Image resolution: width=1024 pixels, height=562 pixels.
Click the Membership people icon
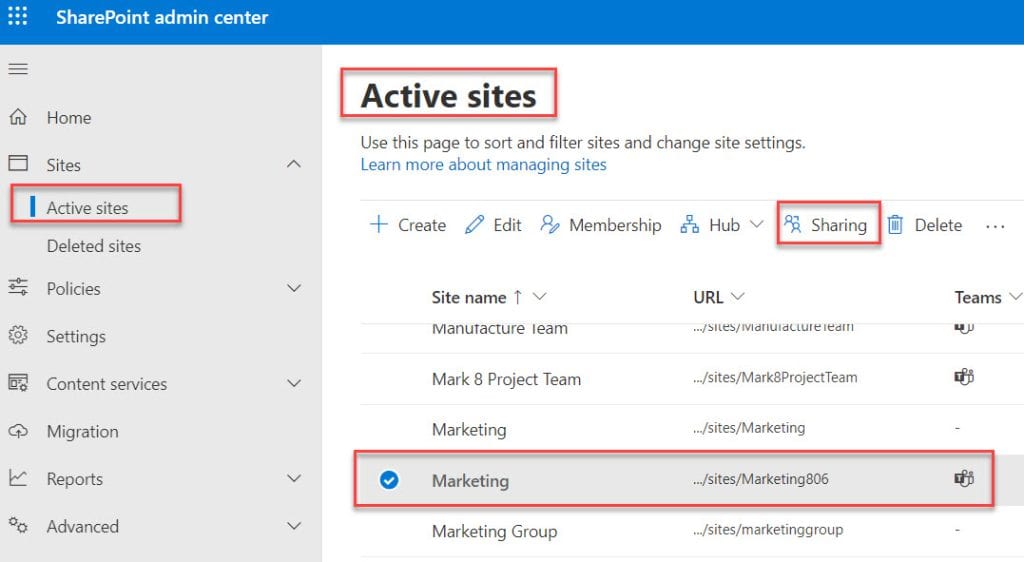pyautogui.click(x=550, y=225)
